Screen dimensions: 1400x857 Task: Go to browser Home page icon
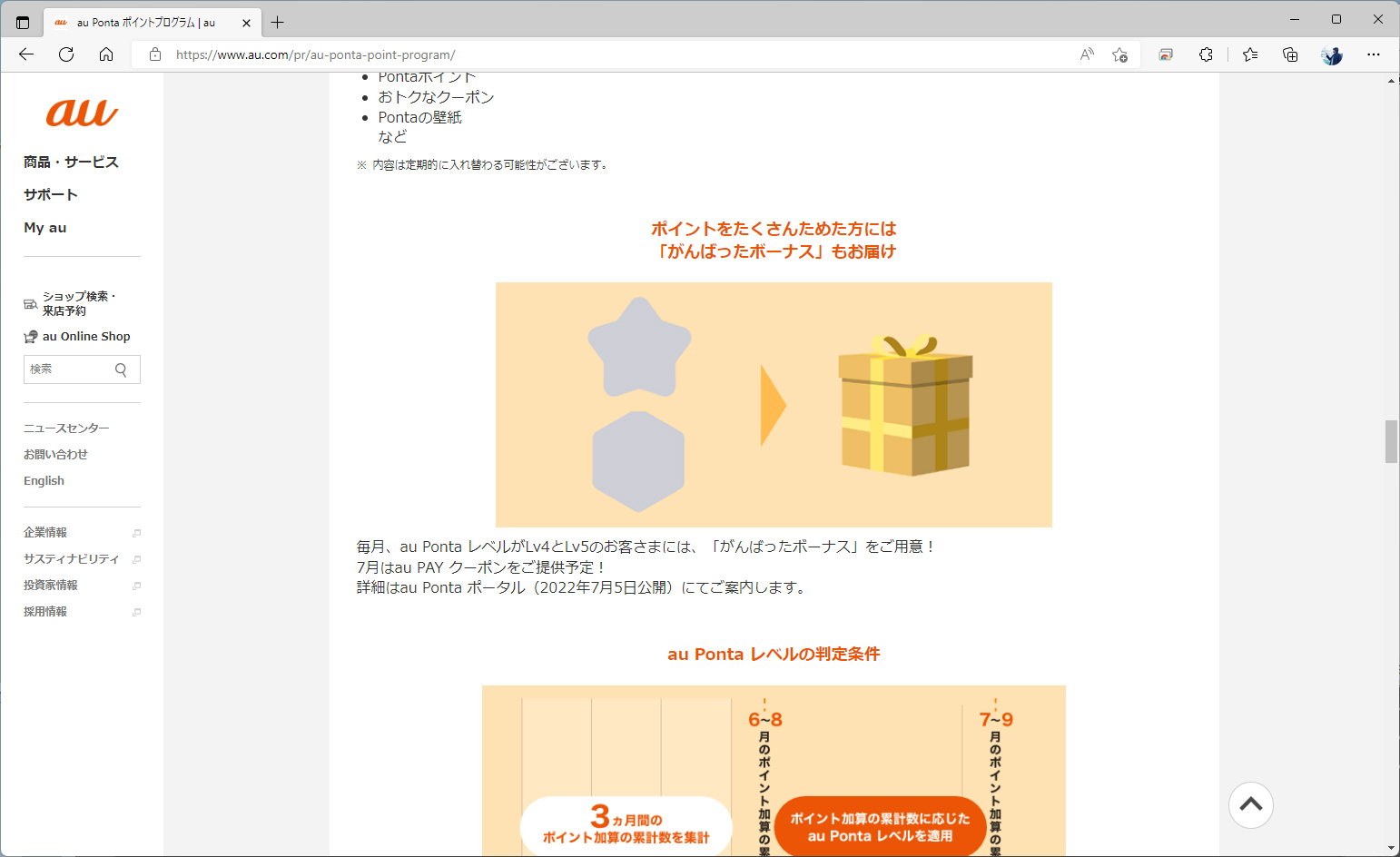coord(106,54)
